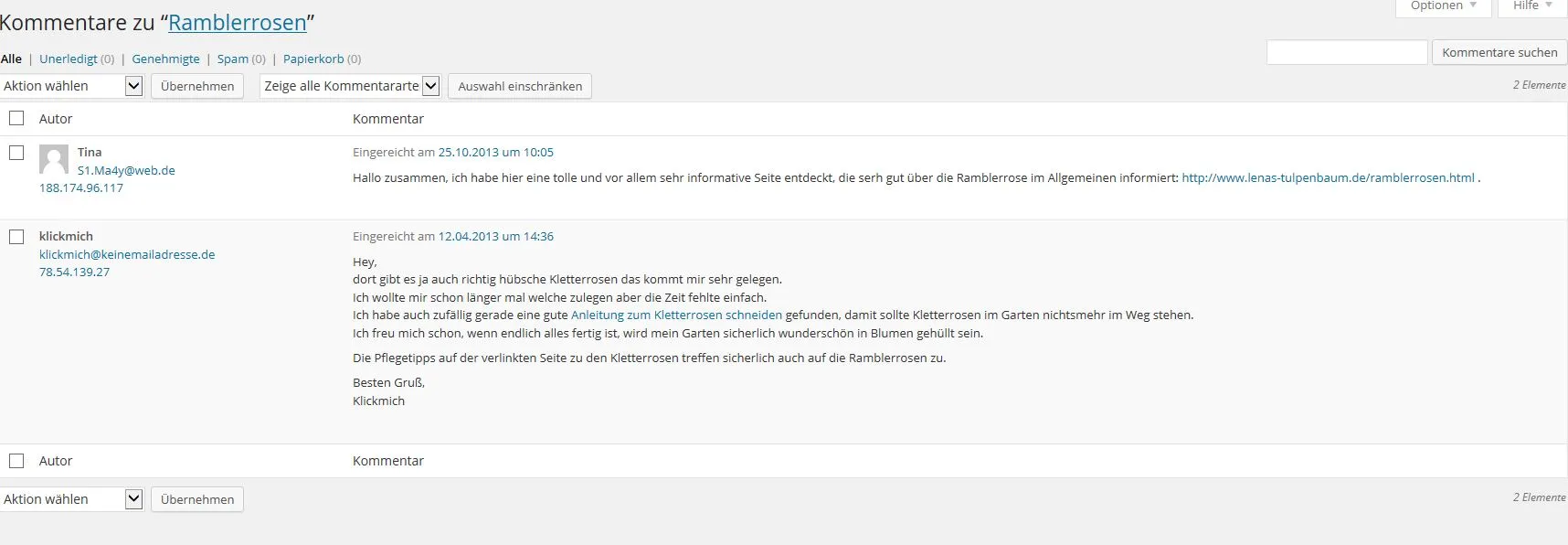Tick the select-all checkbox in the top header row

click(16, 118)
